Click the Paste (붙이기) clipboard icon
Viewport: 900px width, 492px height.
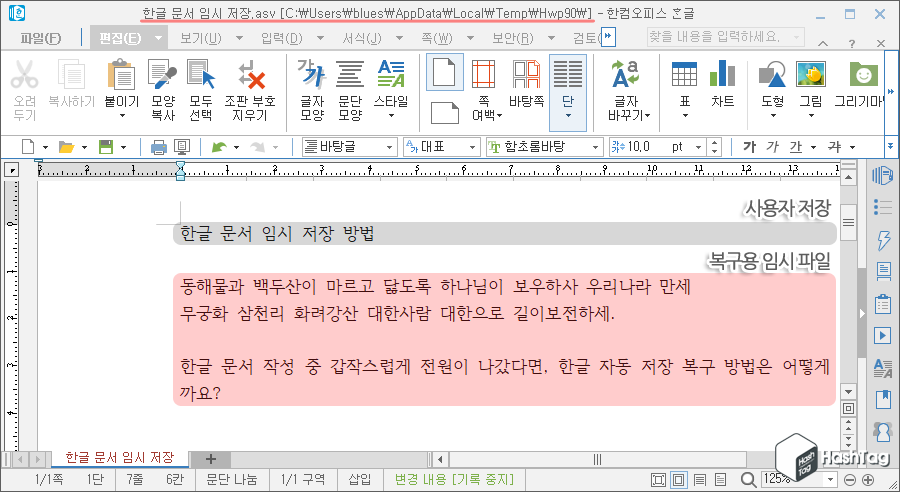122,75
